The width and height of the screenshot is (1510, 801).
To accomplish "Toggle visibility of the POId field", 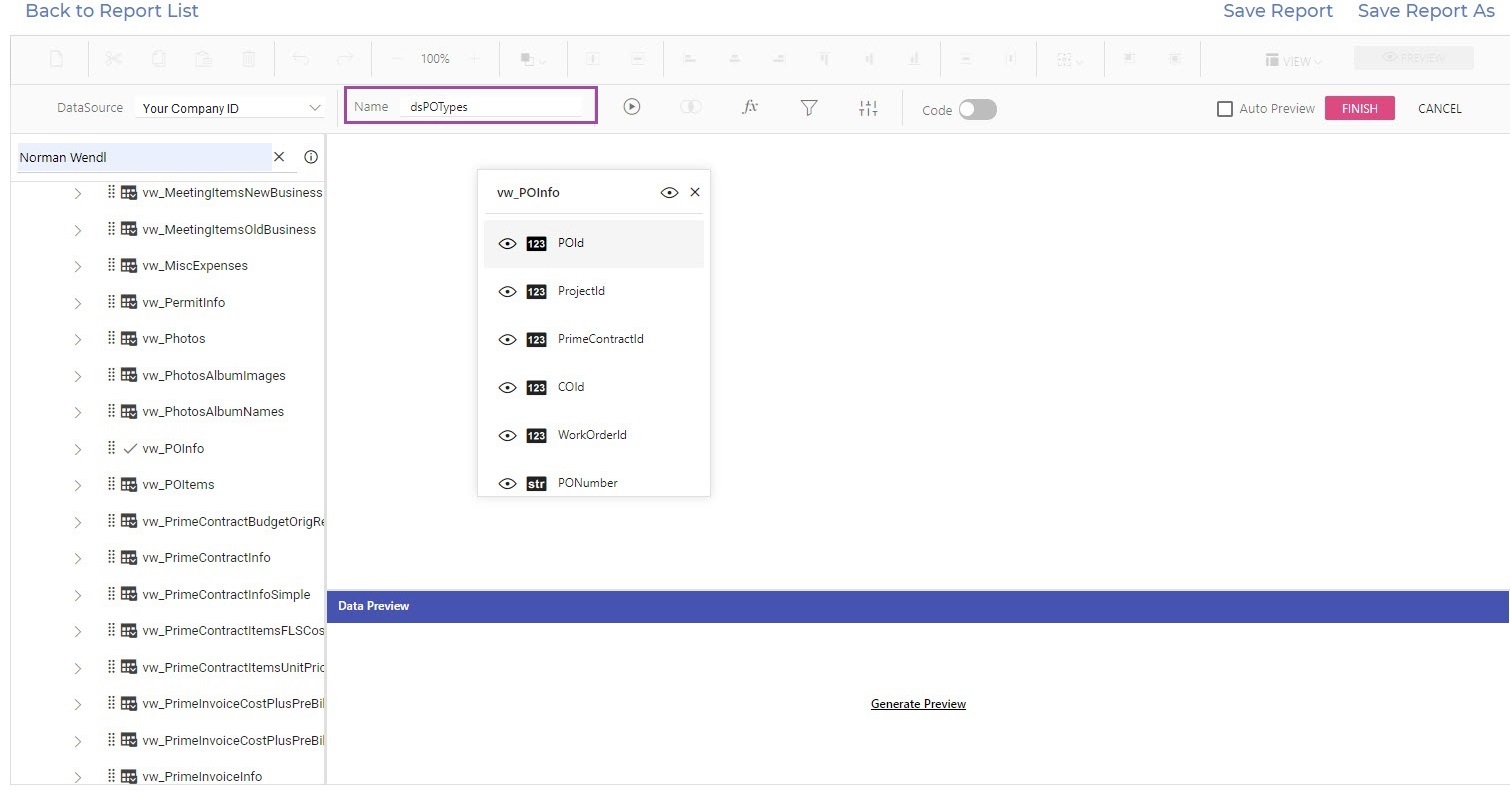I will [507, 244].
